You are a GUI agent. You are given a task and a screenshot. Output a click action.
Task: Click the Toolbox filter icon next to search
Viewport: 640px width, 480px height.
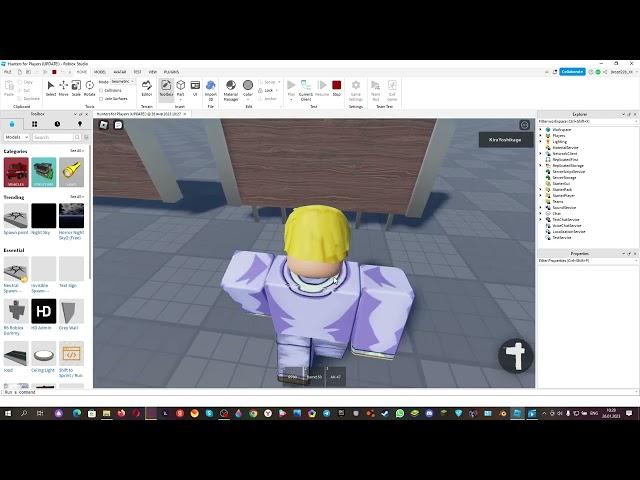(86, 137)
